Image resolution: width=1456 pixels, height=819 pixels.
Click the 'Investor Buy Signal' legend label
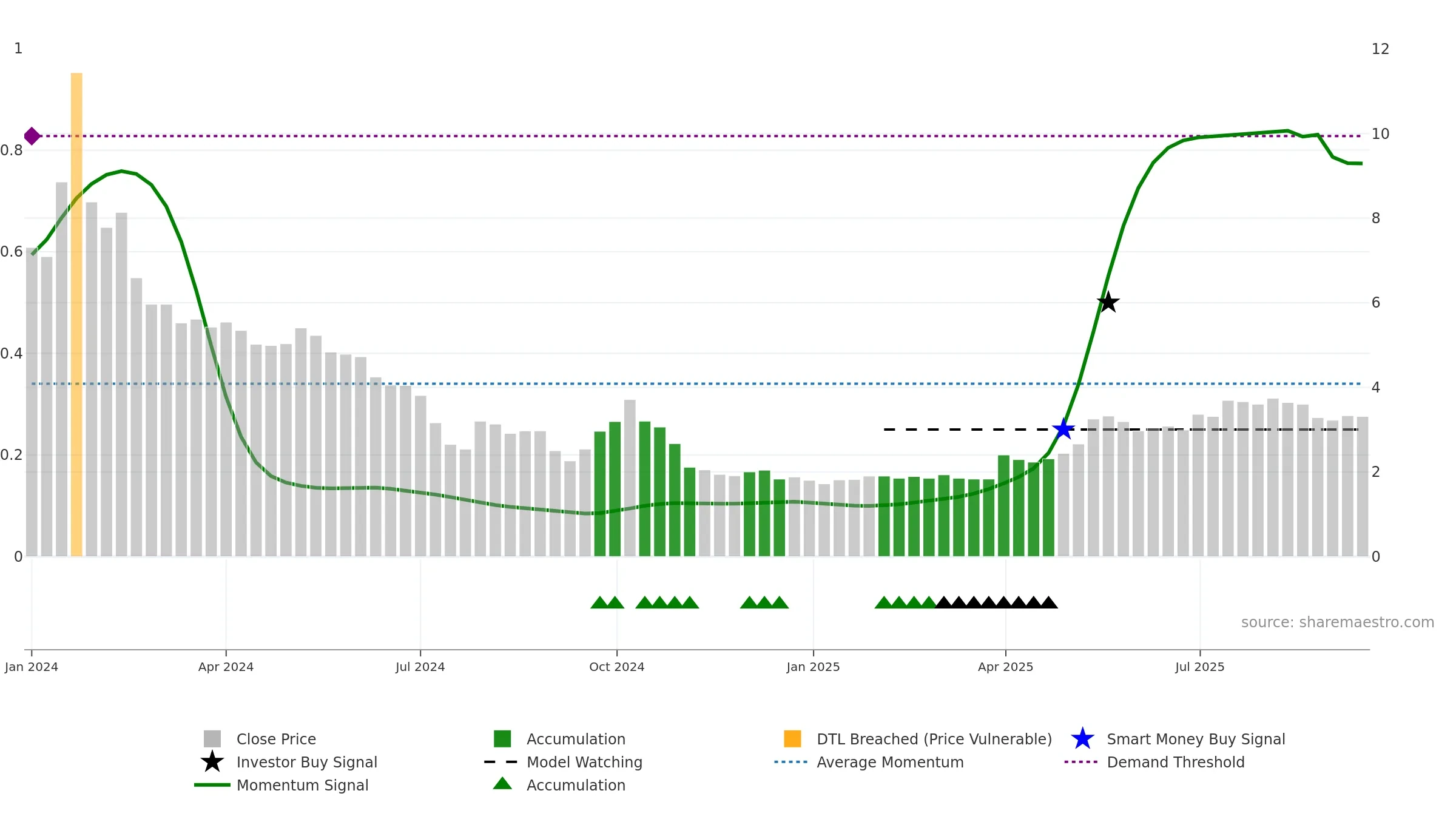pos(307,762)
